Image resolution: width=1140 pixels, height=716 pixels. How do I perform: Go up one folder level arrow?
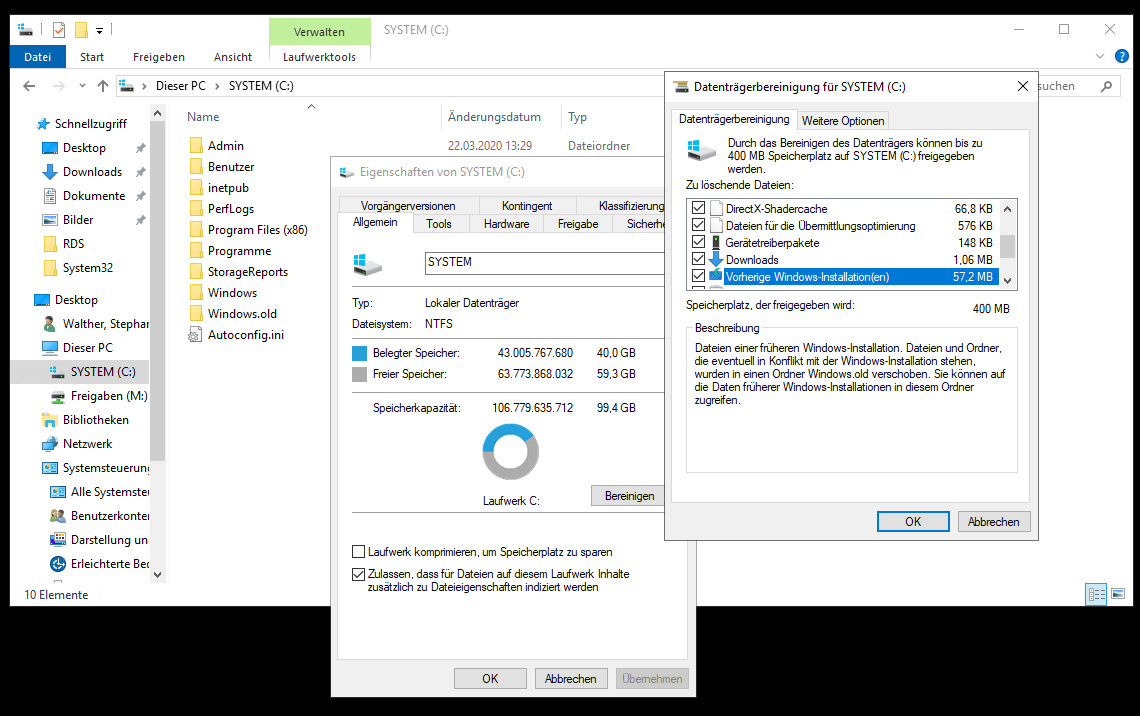[x=103, y=86]
